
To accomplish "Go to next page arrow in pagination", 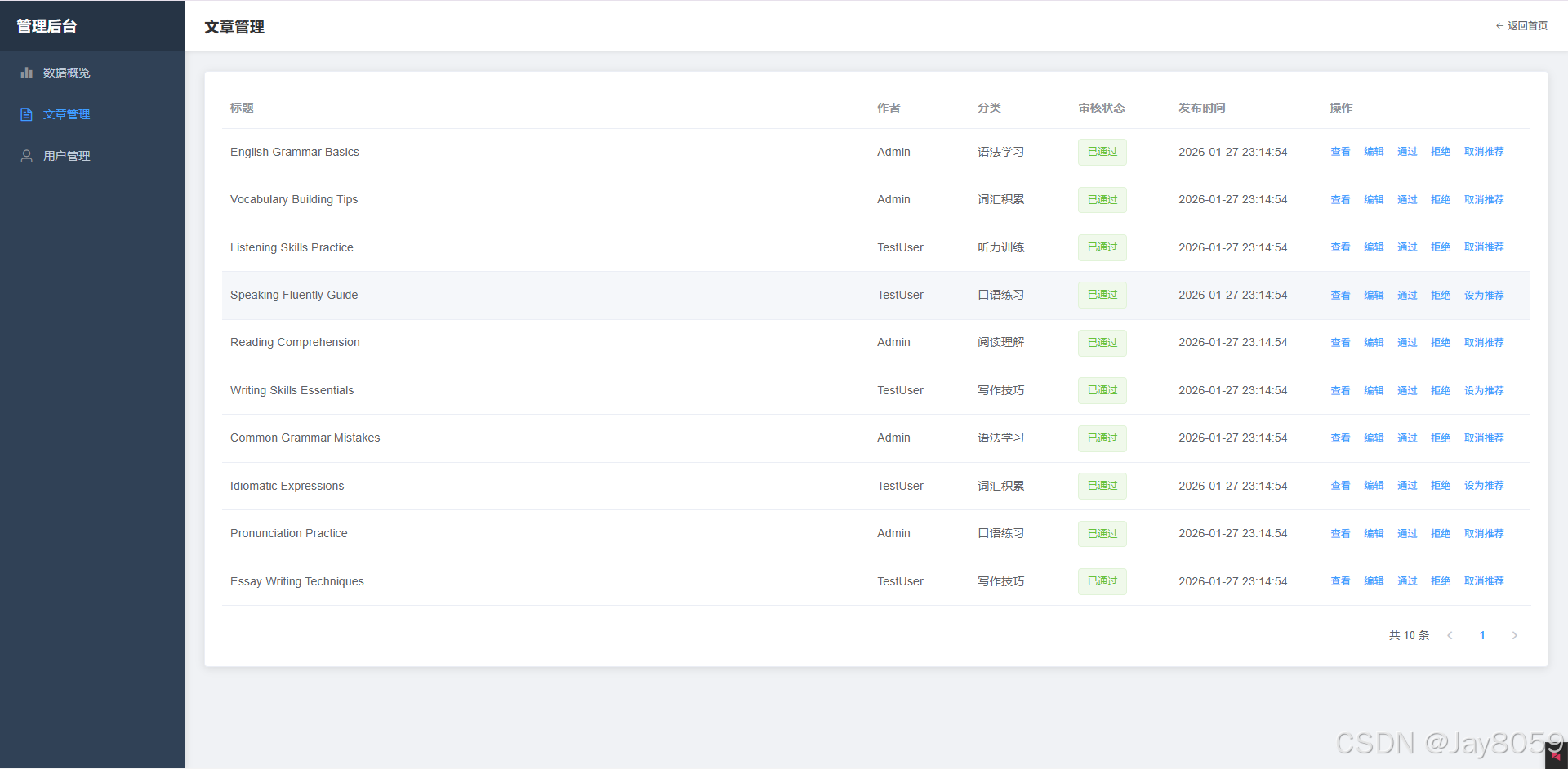I will click(1514, 635).
